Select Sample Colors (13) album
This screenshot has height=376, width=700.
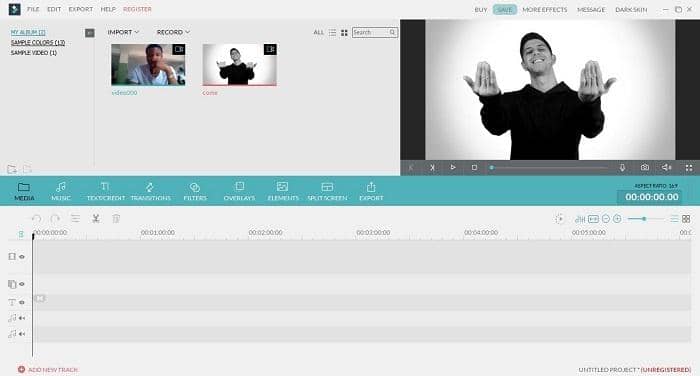click(38, 42)
